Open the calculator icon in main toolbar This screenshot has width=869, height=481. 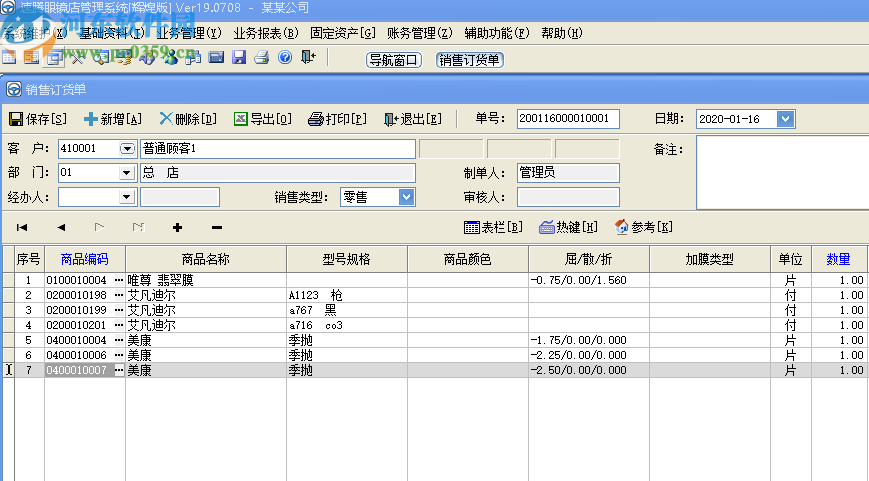click(x=216, y=57)
